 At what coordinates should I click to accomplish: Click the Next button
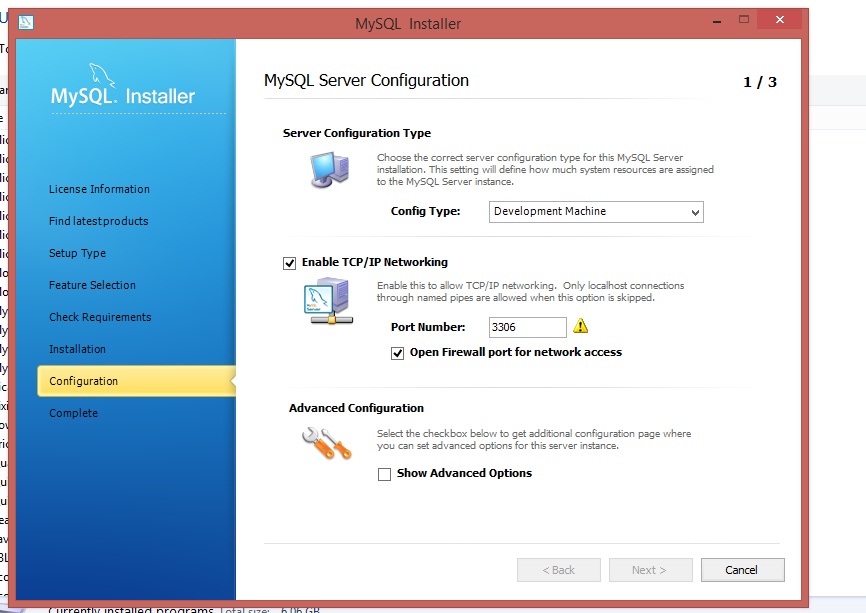click(650, 570)
